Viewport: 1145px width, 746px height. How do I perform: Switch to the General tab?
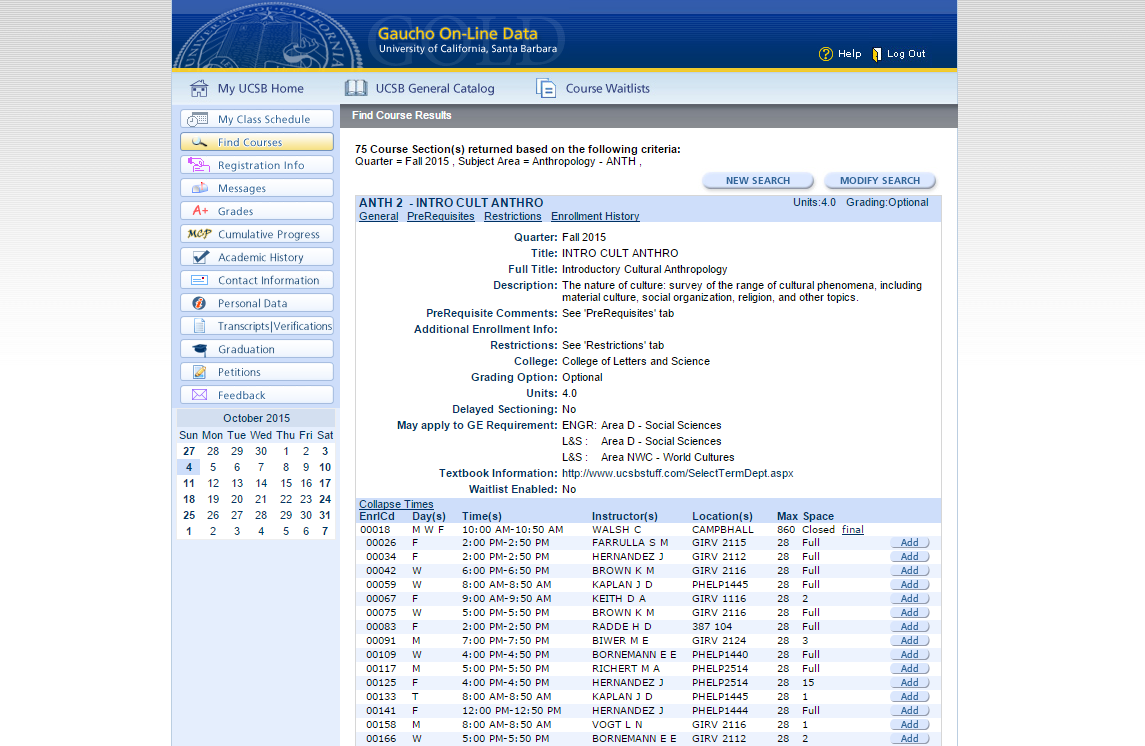point(378,216)
